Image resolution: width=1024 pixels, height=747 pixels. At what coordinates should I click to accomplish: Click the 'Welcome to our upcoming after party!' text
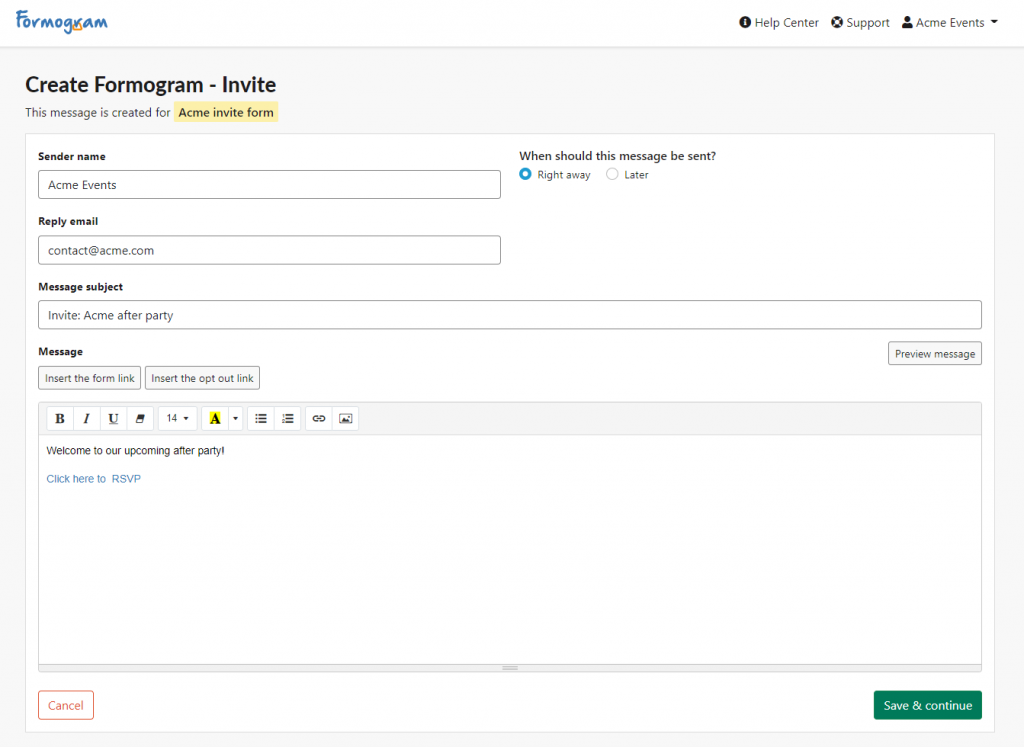coord(135,451)
